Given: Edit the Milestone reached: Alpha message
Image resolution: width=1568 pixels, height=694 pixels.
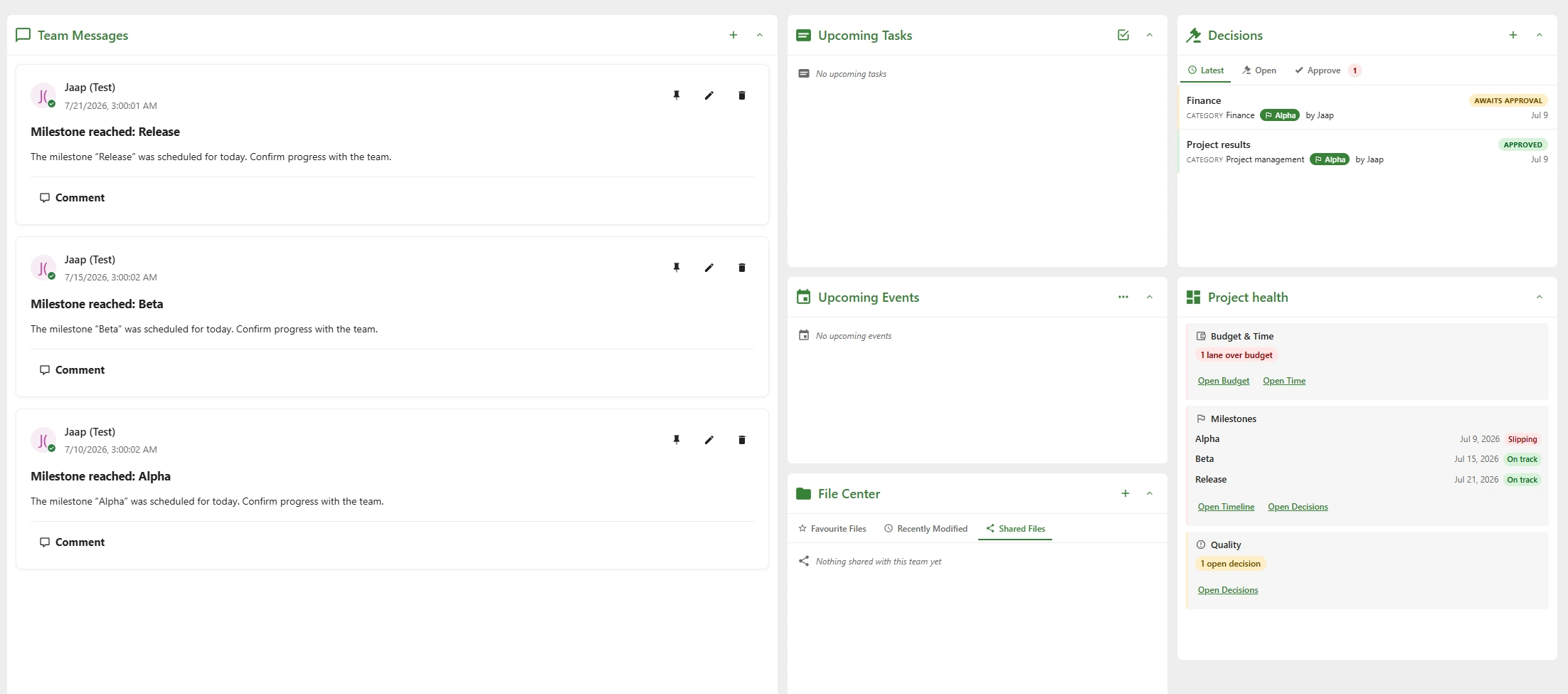Looking at the screenshot, I should point(709,440).
